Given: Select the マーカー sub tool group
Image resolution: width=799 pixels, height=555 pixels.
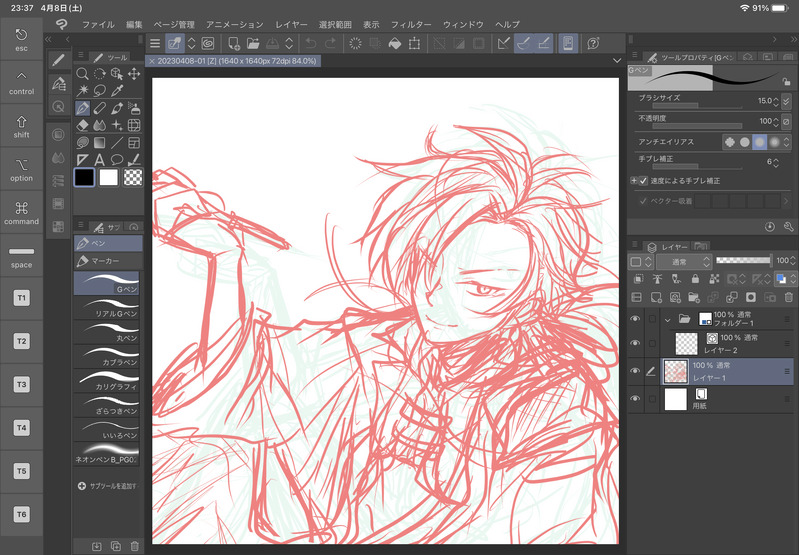Looking at the screenshot, I should 108,261.
